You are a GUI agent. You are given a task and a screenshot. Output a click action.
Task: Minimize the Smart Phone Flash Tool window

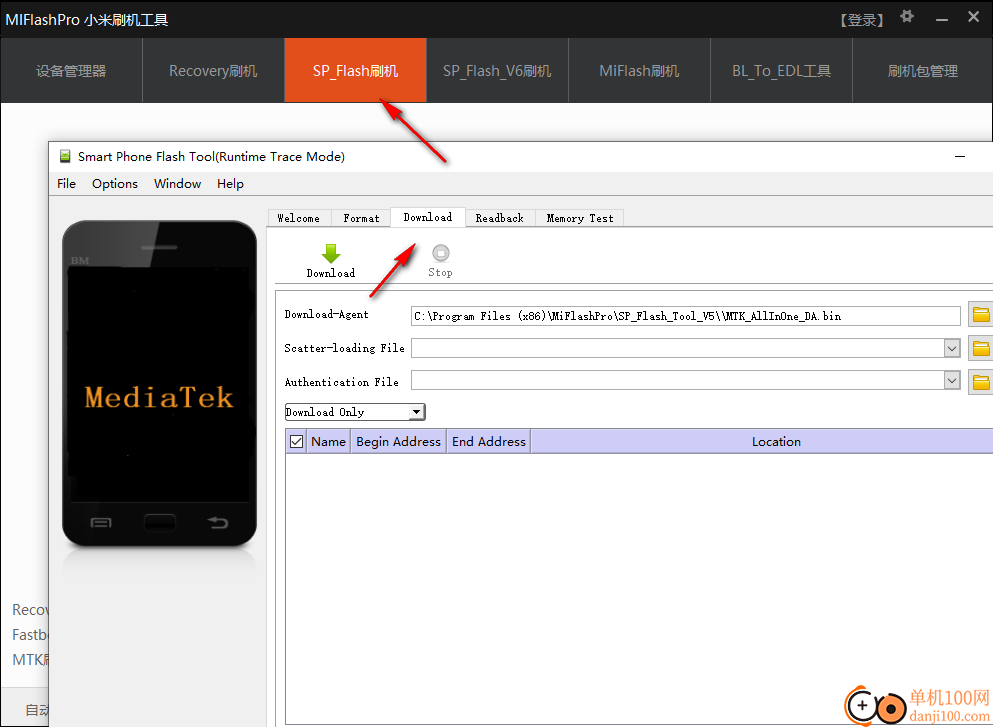click(961, 156)
